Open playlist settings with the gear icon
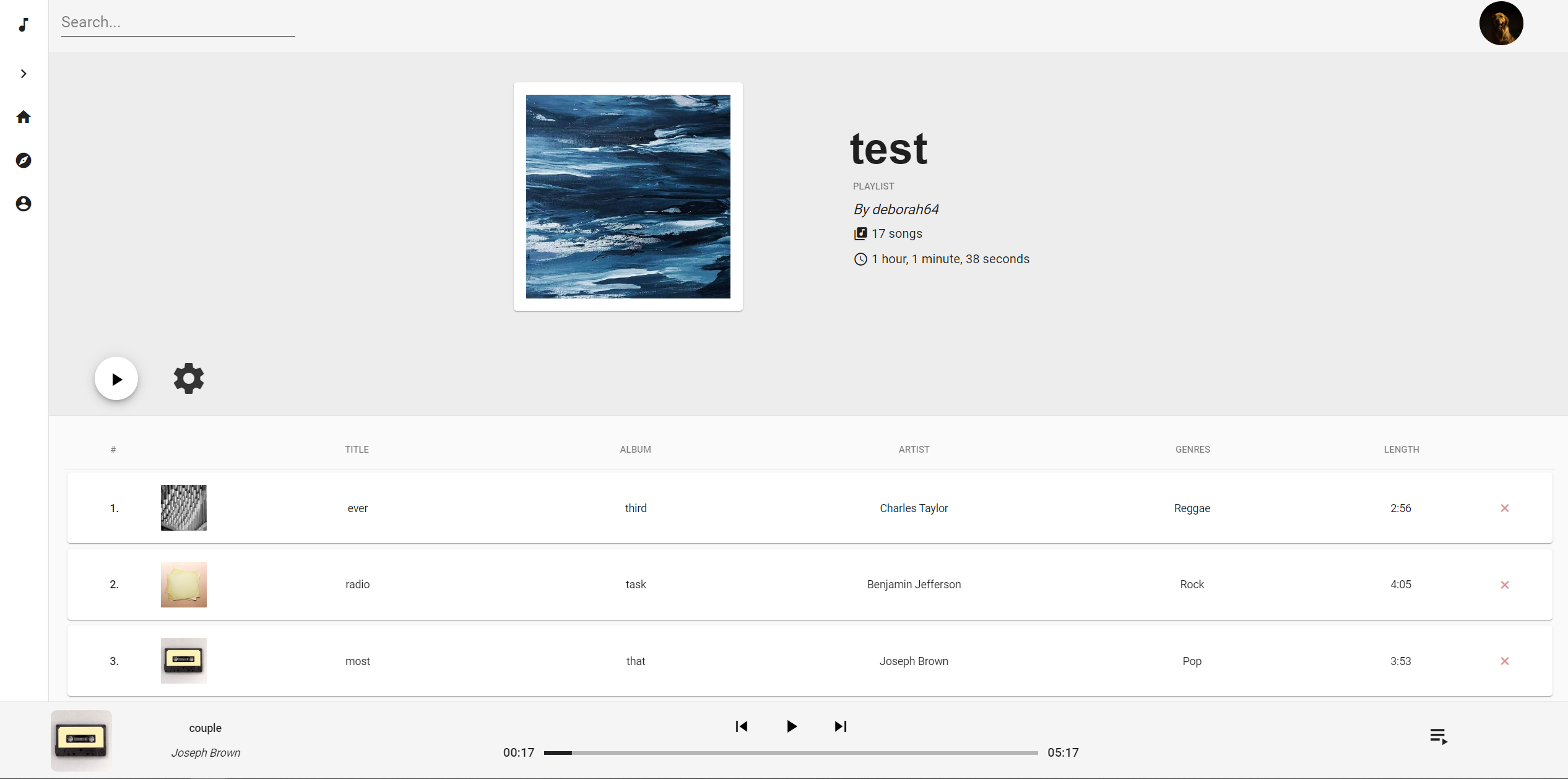The height and width of the screenshot is (779, 1568). [x=188, y=378]
